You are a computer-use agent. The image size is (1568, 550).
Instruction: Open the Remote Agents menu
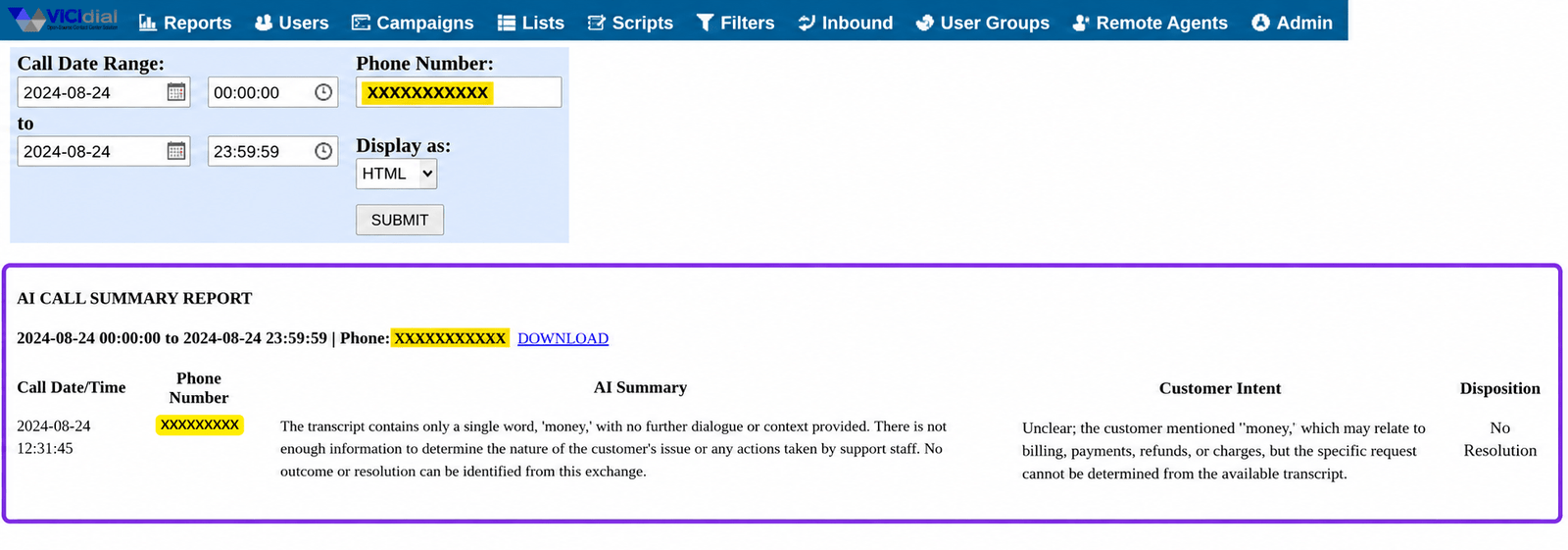[x=1150, y=23]
